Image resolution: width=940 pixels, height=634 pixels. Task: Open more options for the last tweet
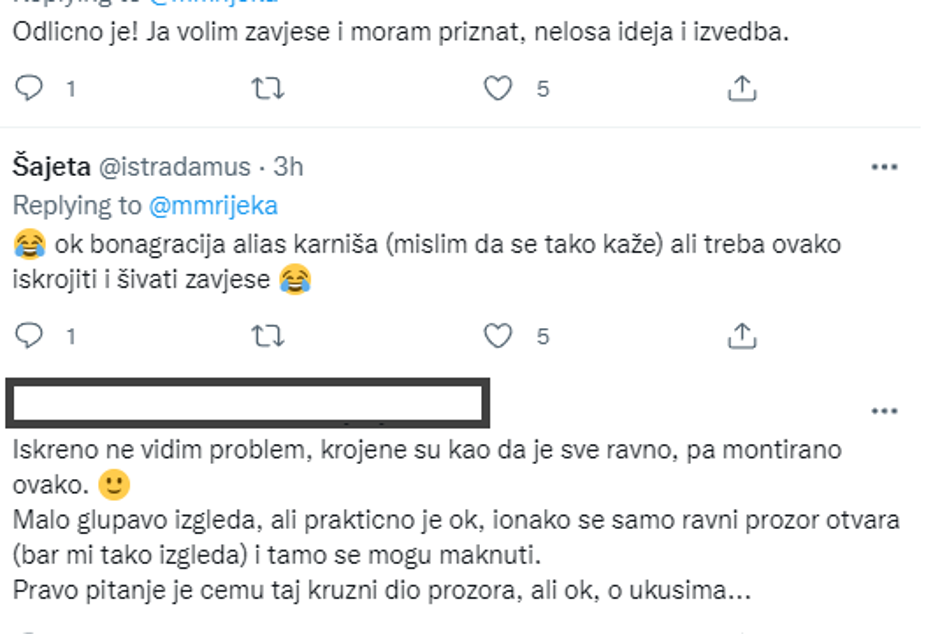pyautogui.click(x=884, y=411)
